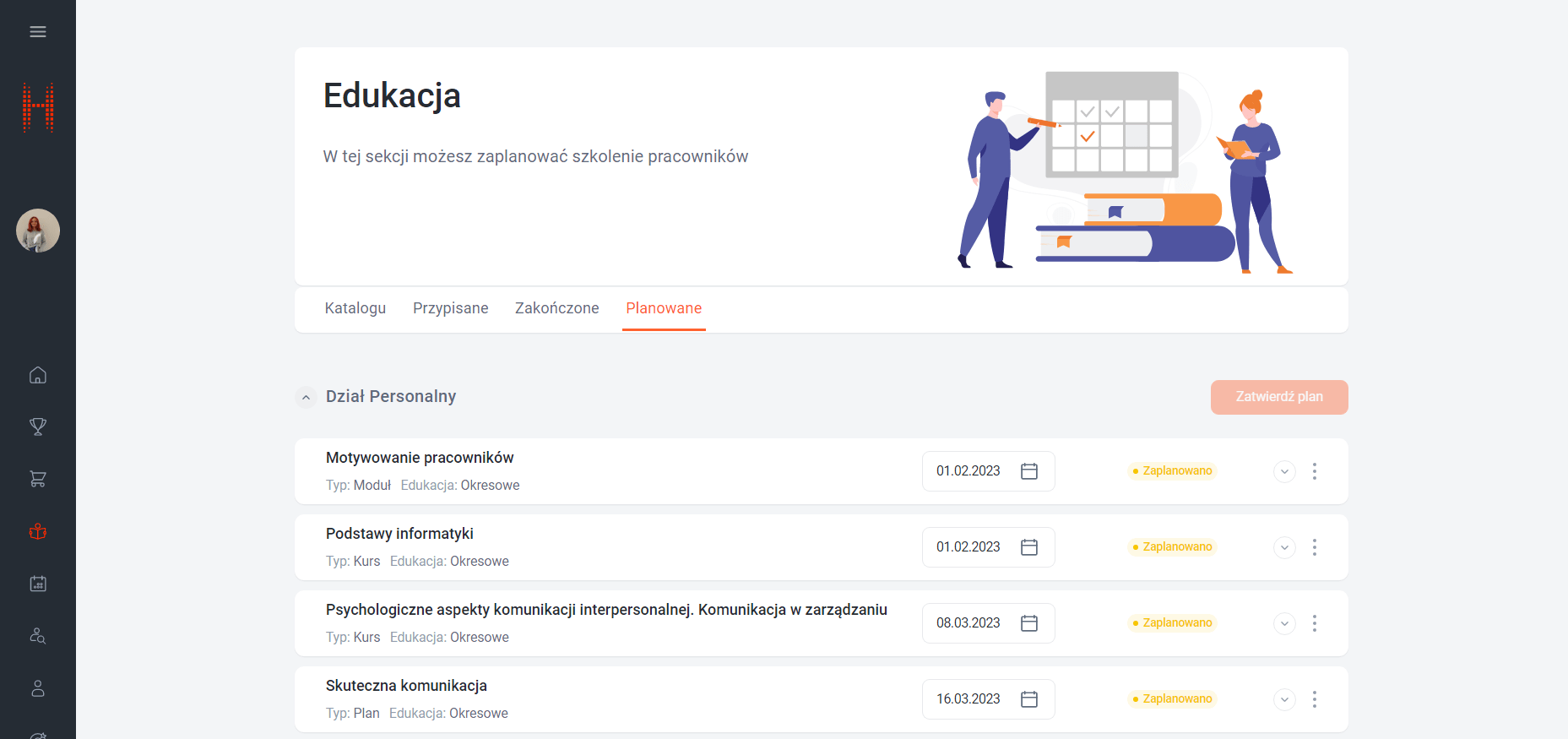Click the home icon in sidebar

[38, 375]
